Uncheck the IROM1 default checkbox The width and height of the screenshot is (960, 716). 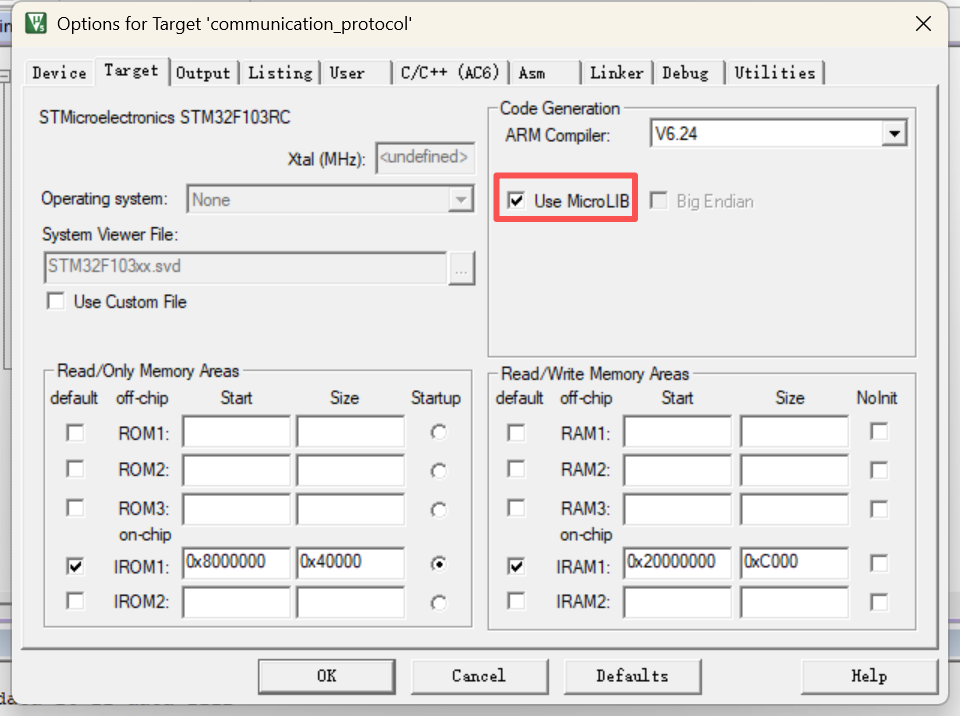click(75, 566)
